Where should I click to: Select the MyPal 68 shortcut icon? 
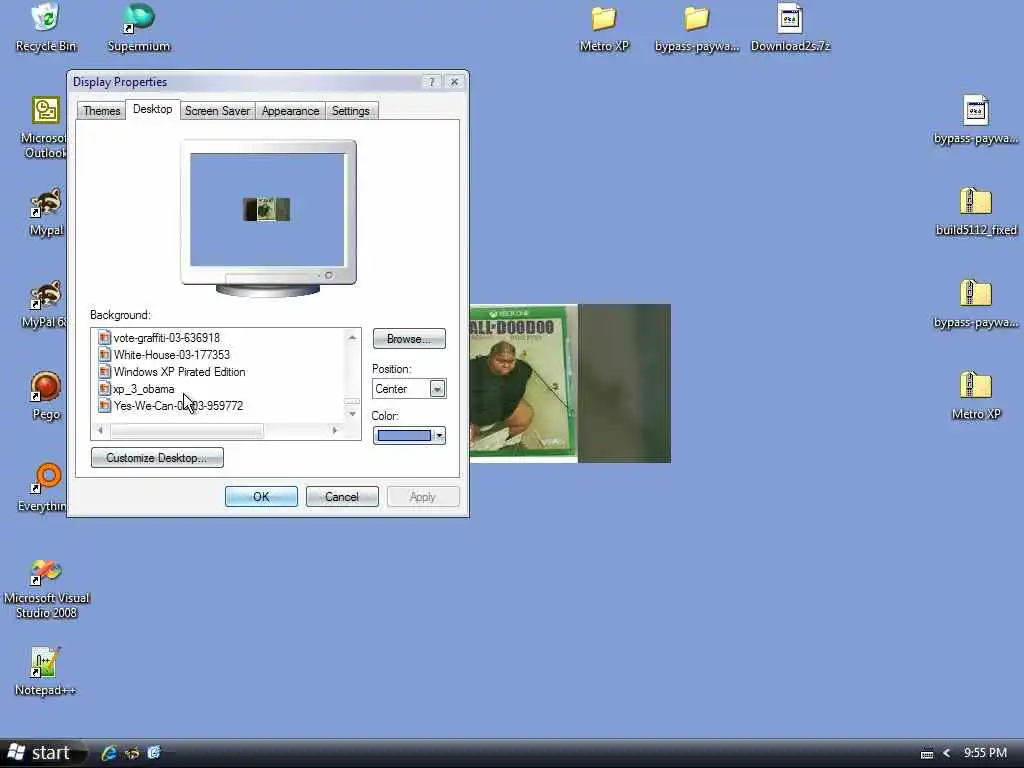point(44,304)
